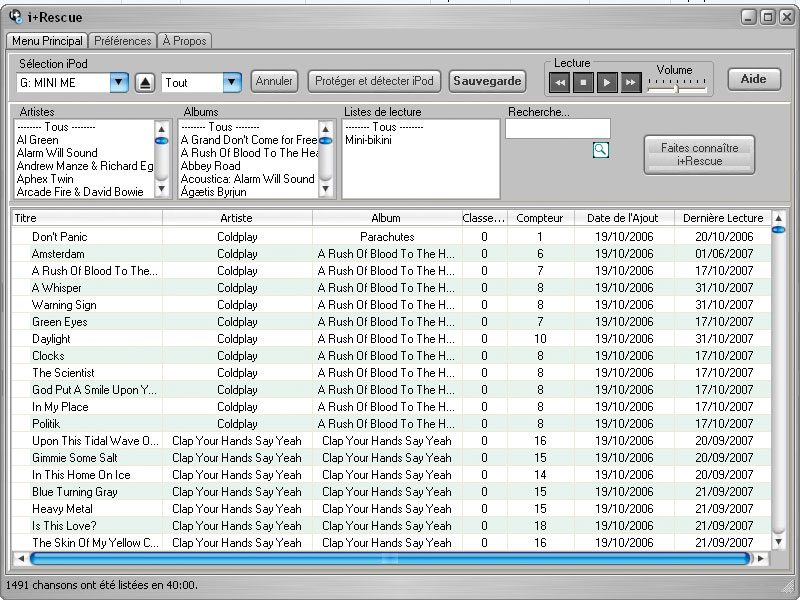This screenshot has width=800, height=600.
Task: Switch to the Préférences tab
Action: tap(122, 41)
